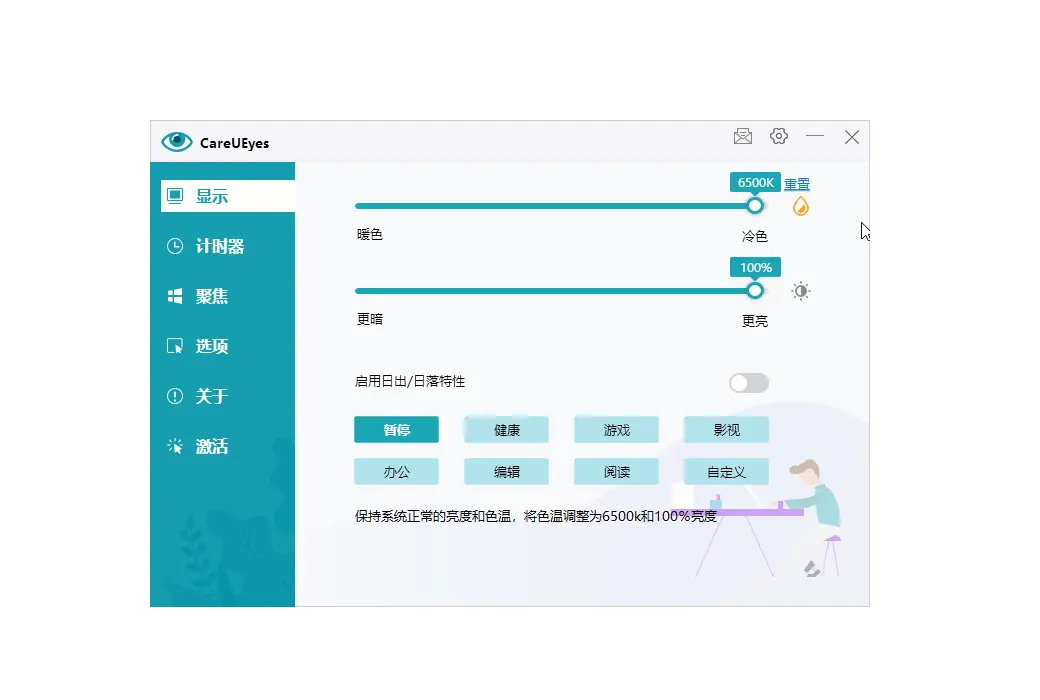Click the 冷色 cool label
Screen dimensions: 1040x700
754,236
